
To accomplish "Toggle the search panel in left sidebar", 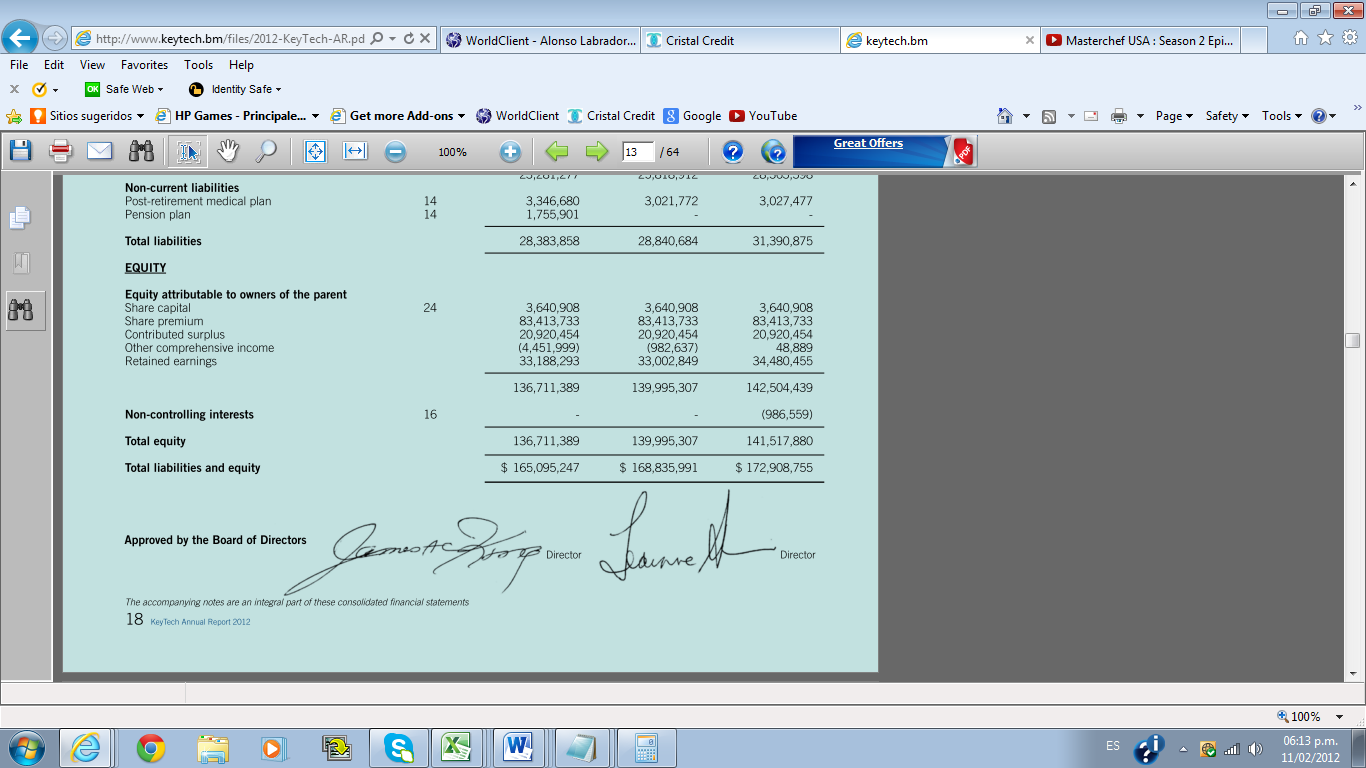I will [20, 310].
